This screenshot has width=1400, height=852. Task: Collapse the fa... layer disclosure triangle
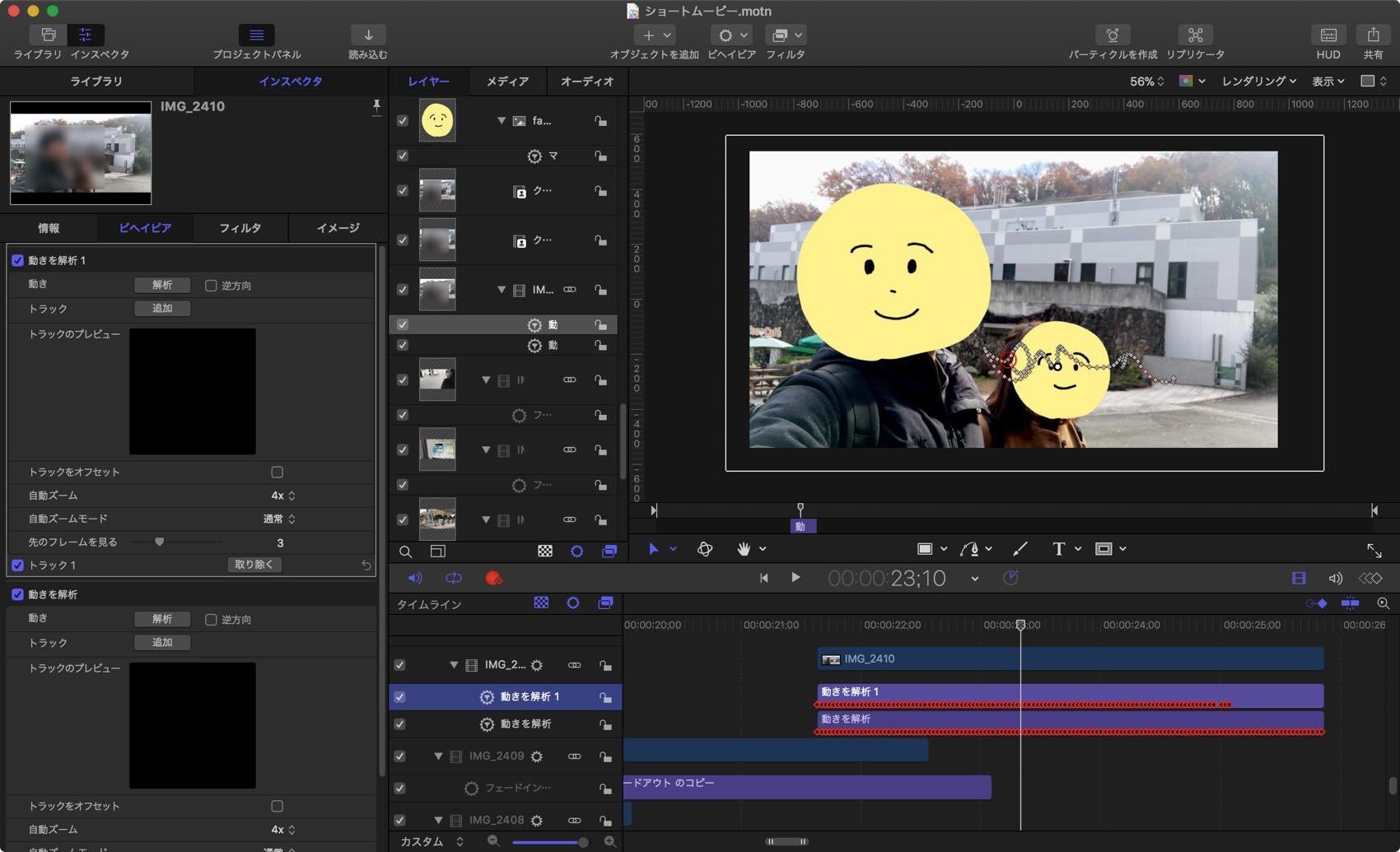point(501,121)
